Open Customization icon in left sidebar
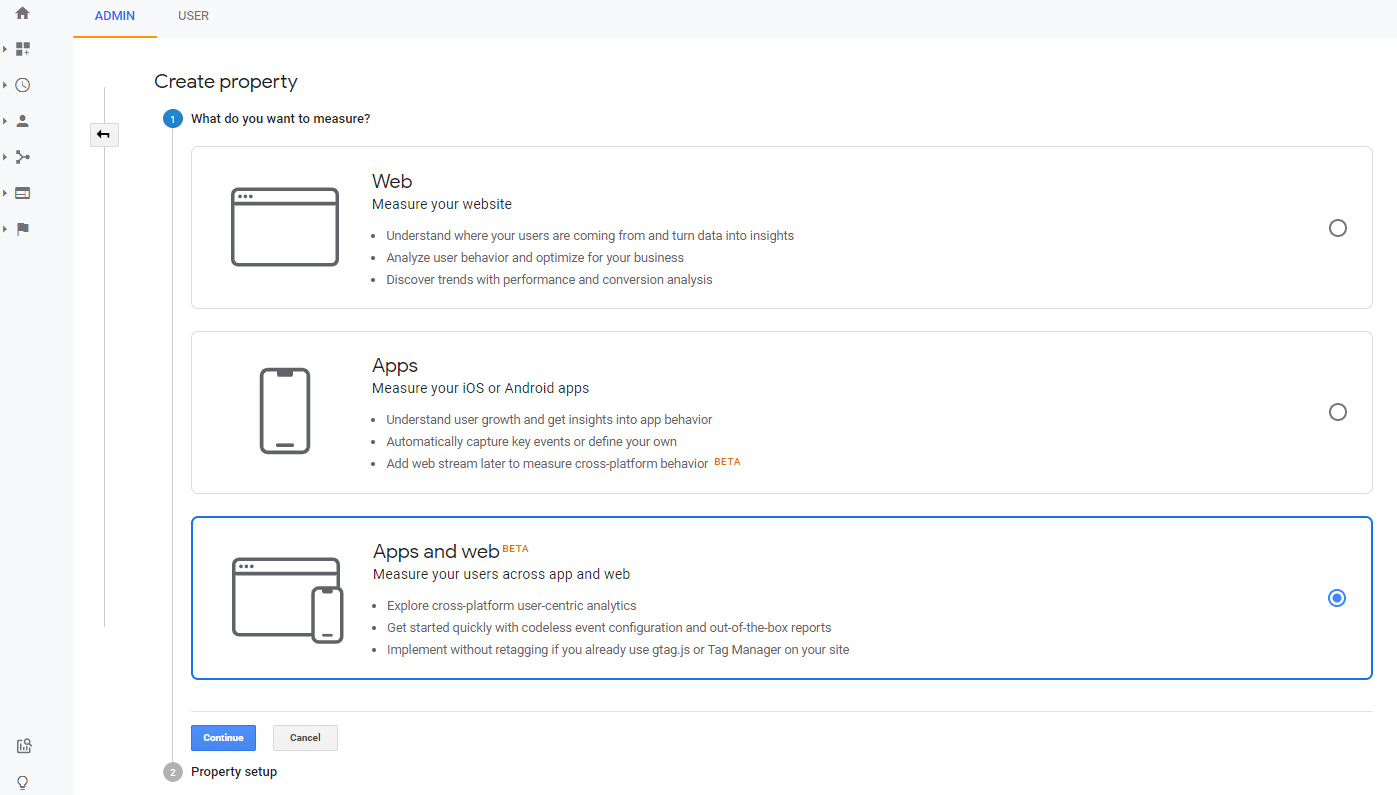 [22, 49]
